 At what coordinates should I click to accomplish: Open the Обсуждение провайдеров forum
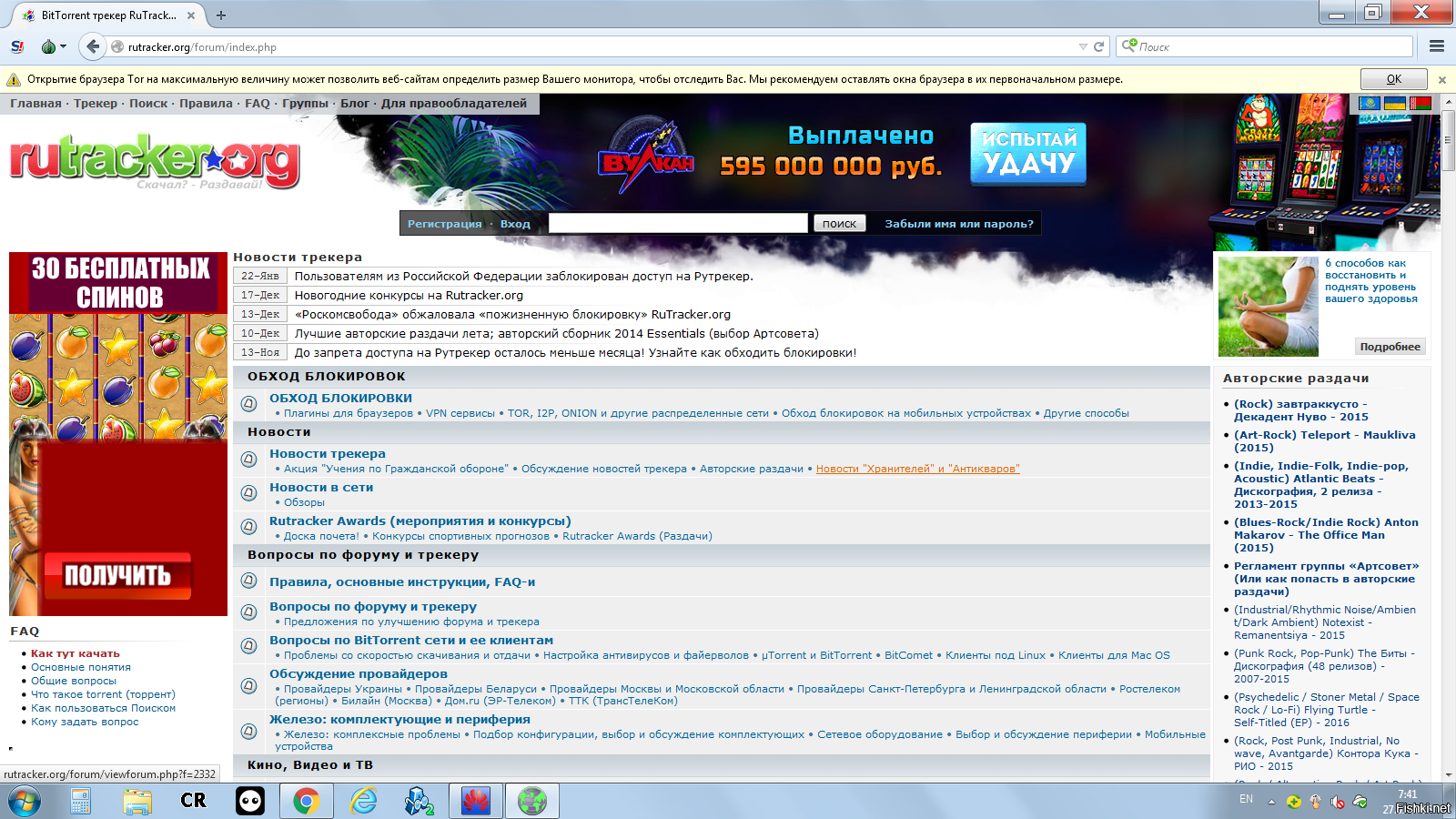coord(359,674)
